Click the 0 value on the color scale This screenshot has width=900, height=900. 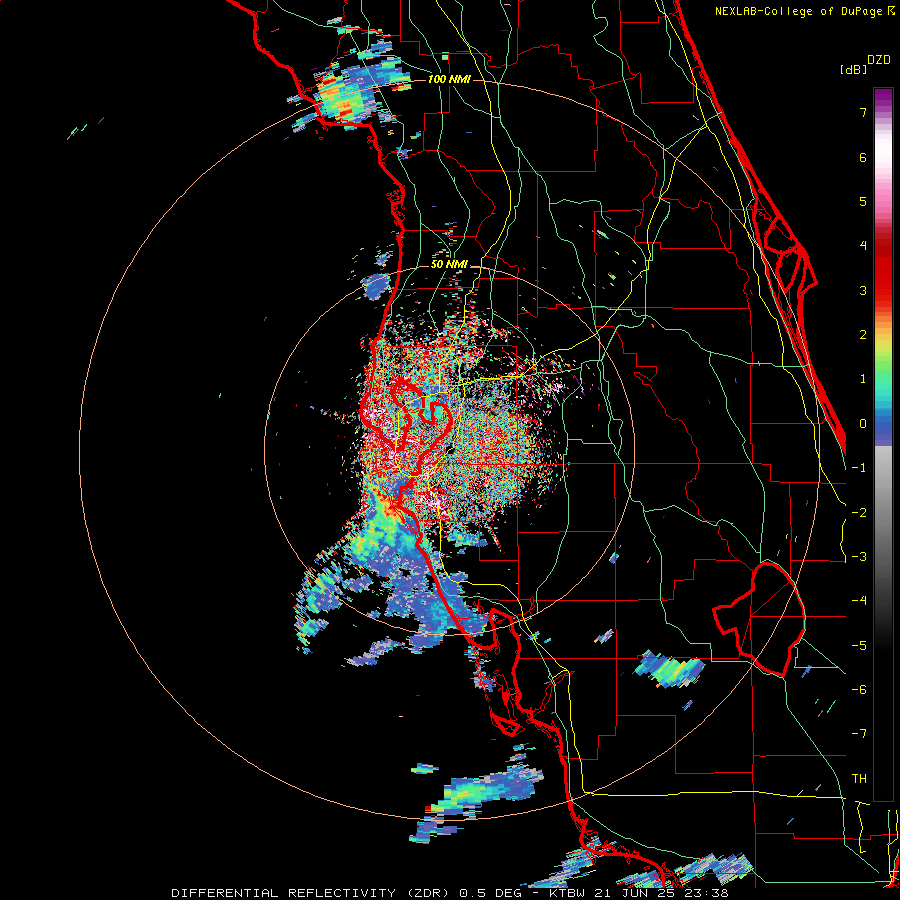863,424
